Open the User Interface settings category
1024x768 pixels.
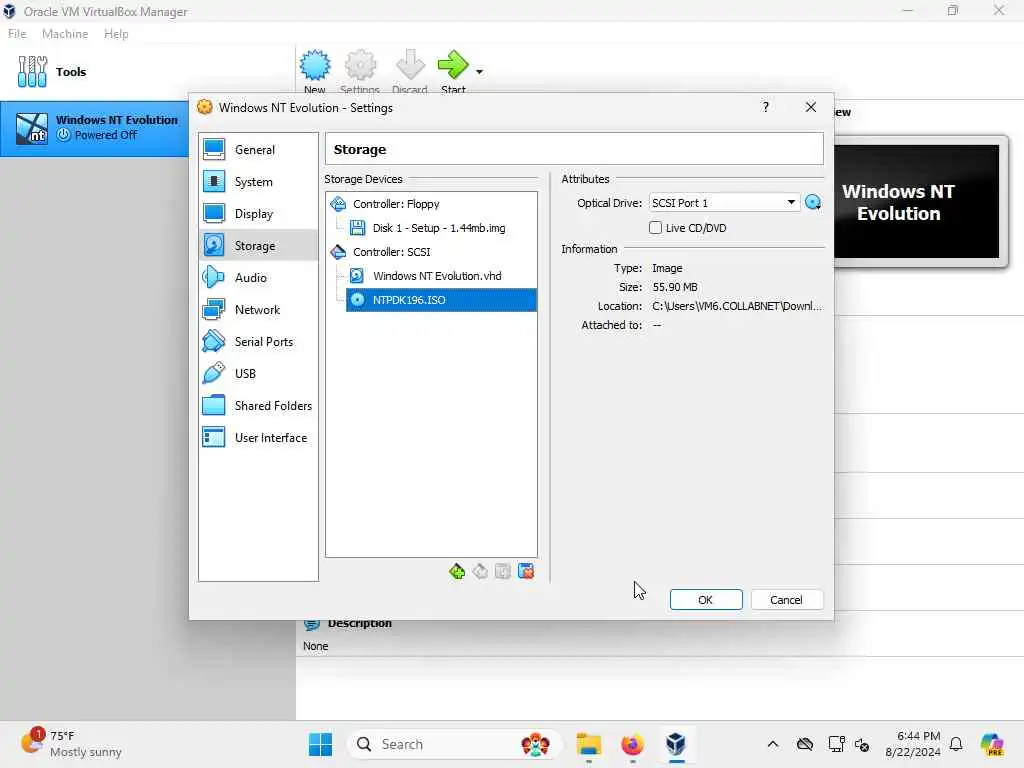pos(258,438)
